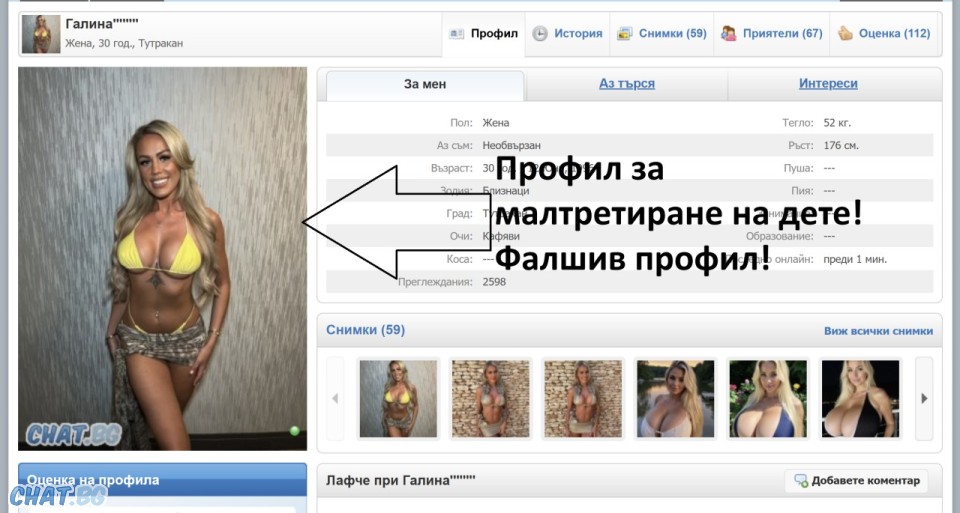
Task: Click the large profile photo
Action: (162, 258)
